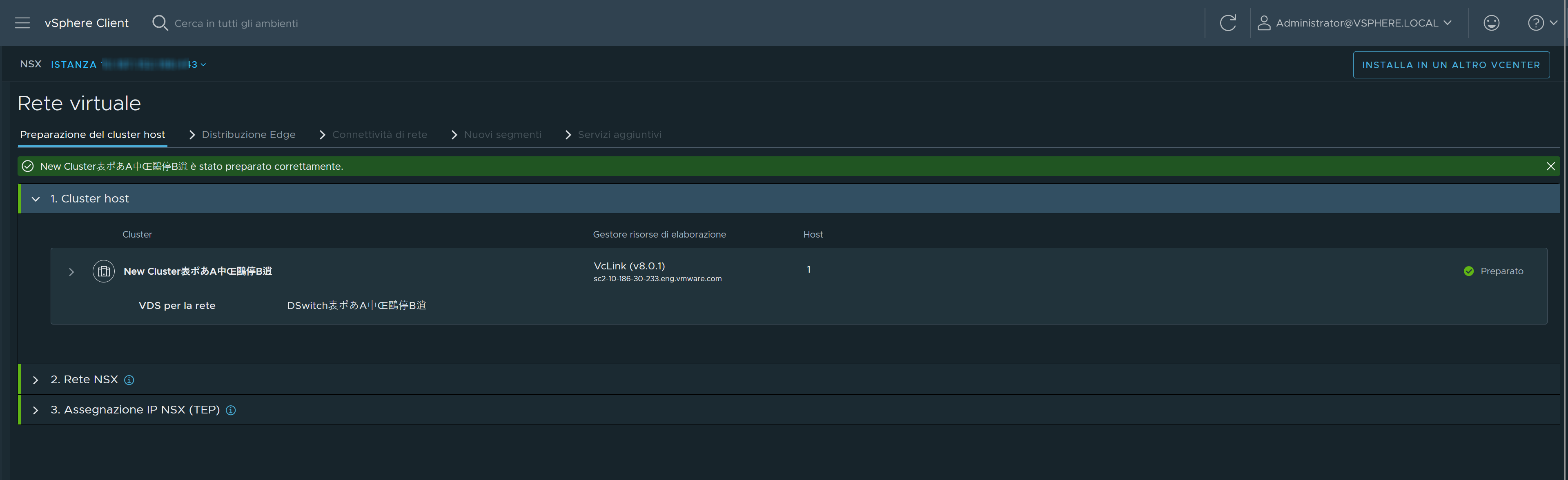Click sc2-10-186-30-233.eng.vmware.com hostname
The image size is (1568, 480).
657,279
